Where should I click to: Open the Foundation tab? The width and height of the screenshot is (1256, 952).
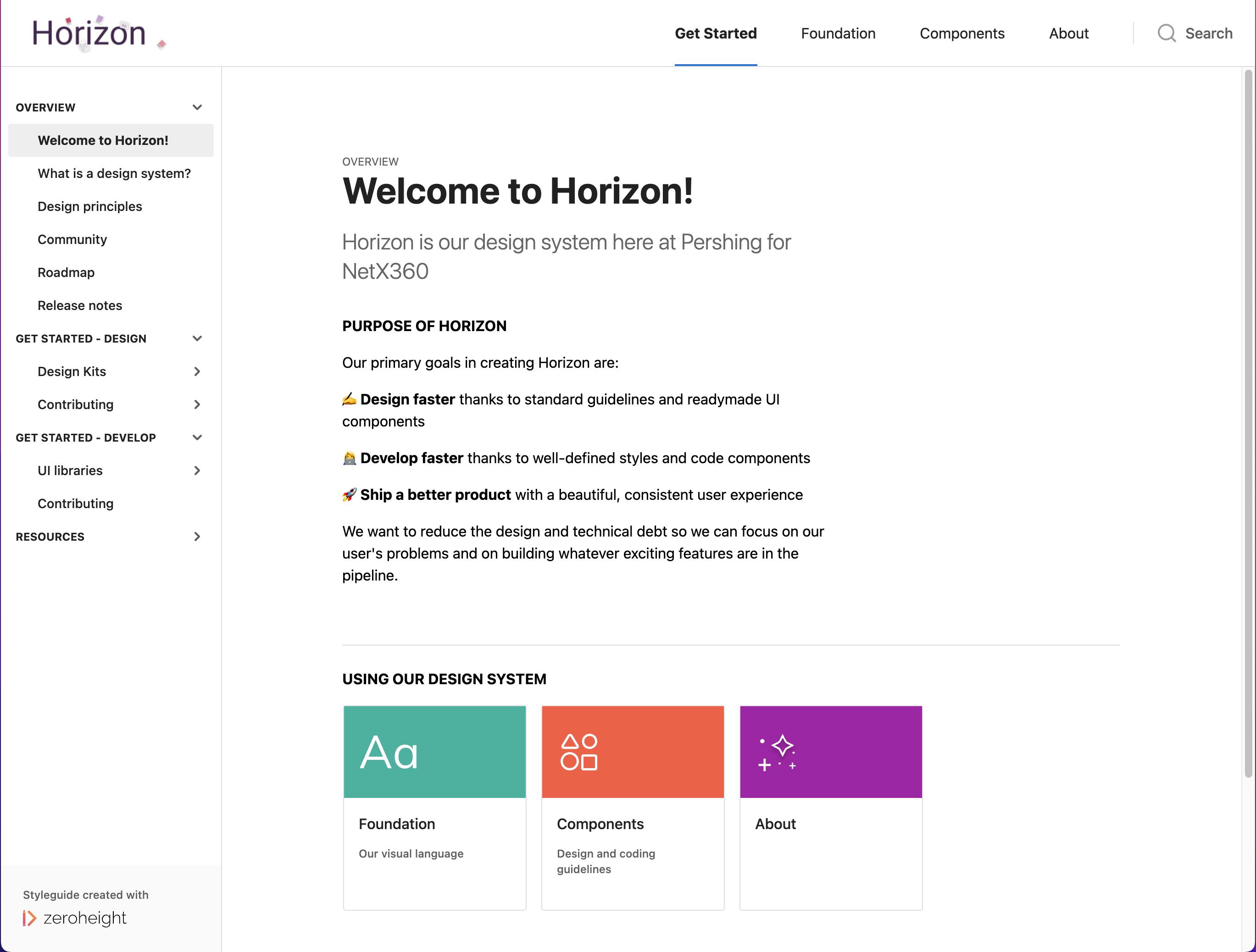click(x=838, y=33)
